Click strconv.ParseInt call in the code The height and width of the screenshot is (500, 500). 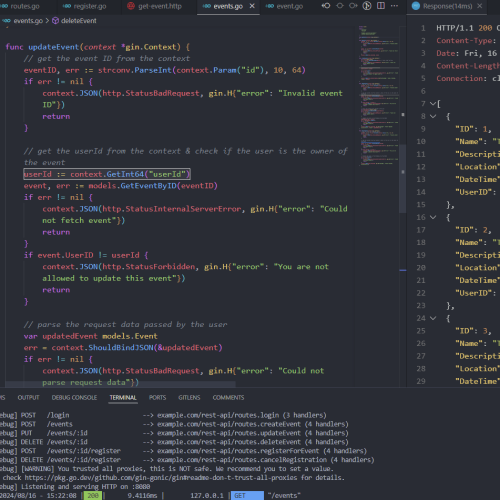[135, 70]
